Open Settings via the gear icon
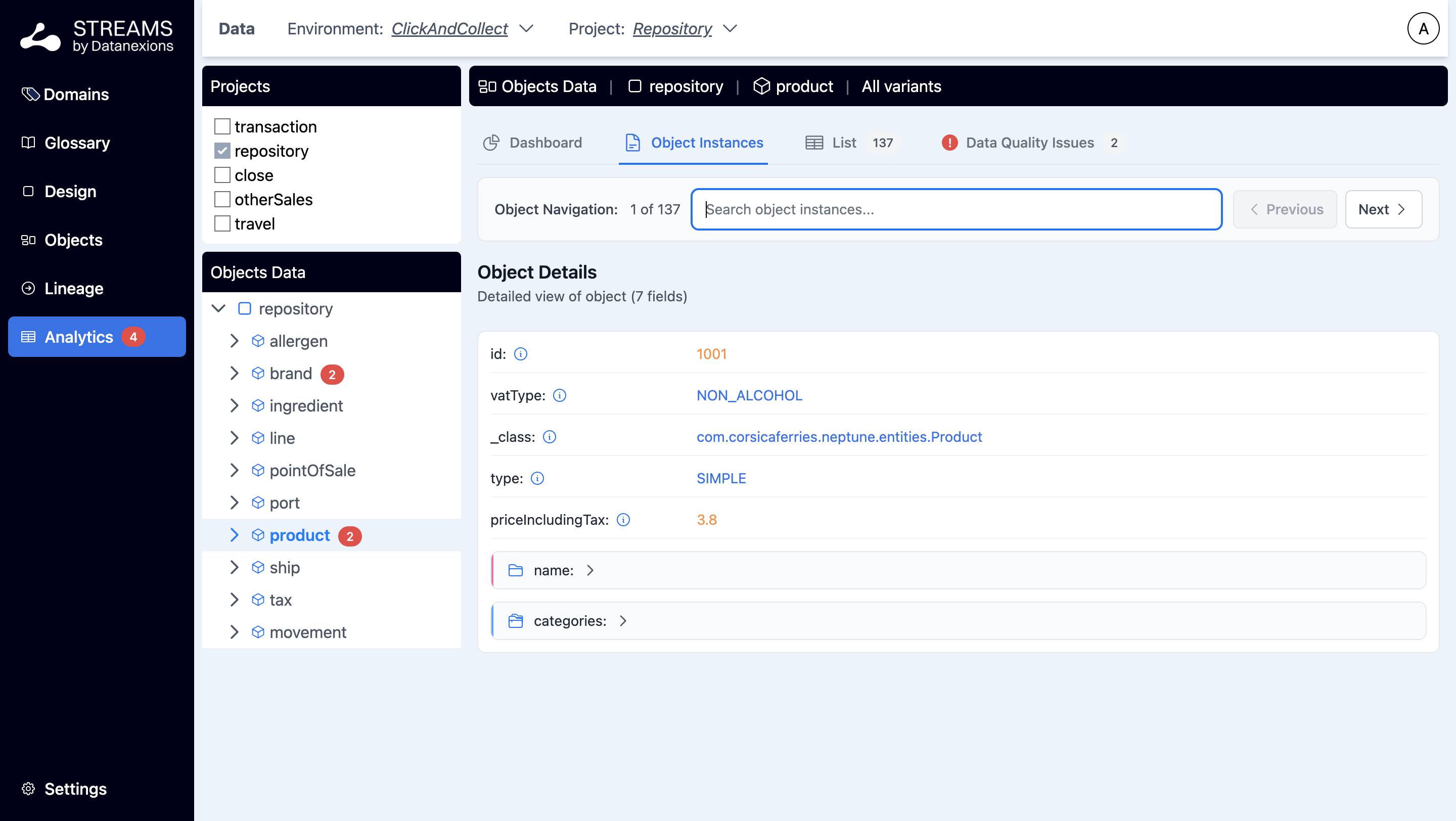1456x821 pixels. point(28,789)
